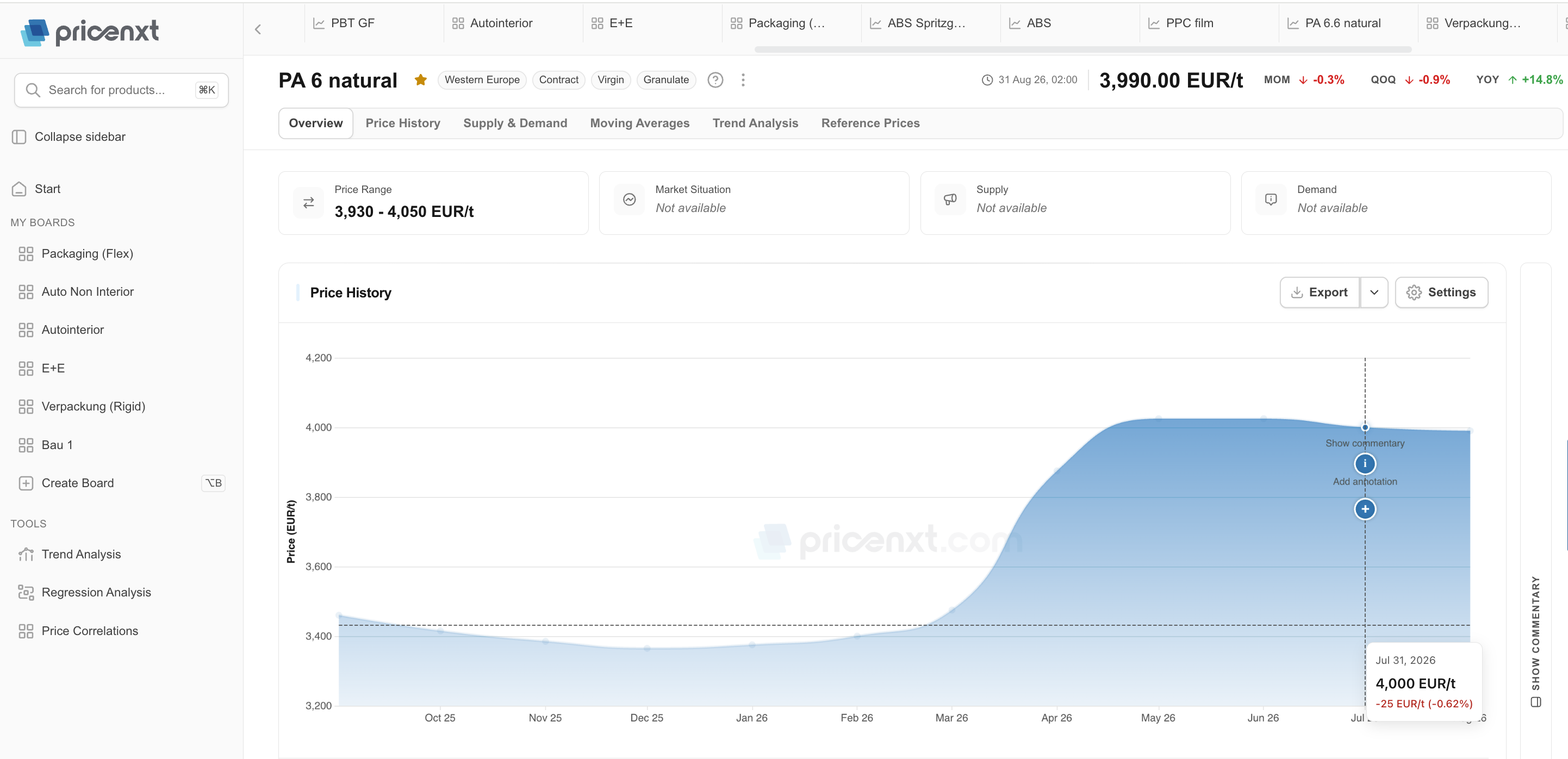The height and width of the screenshot is (759, 1568).
Task: Open the help question mark icon
Action: [x=715, y=80]
